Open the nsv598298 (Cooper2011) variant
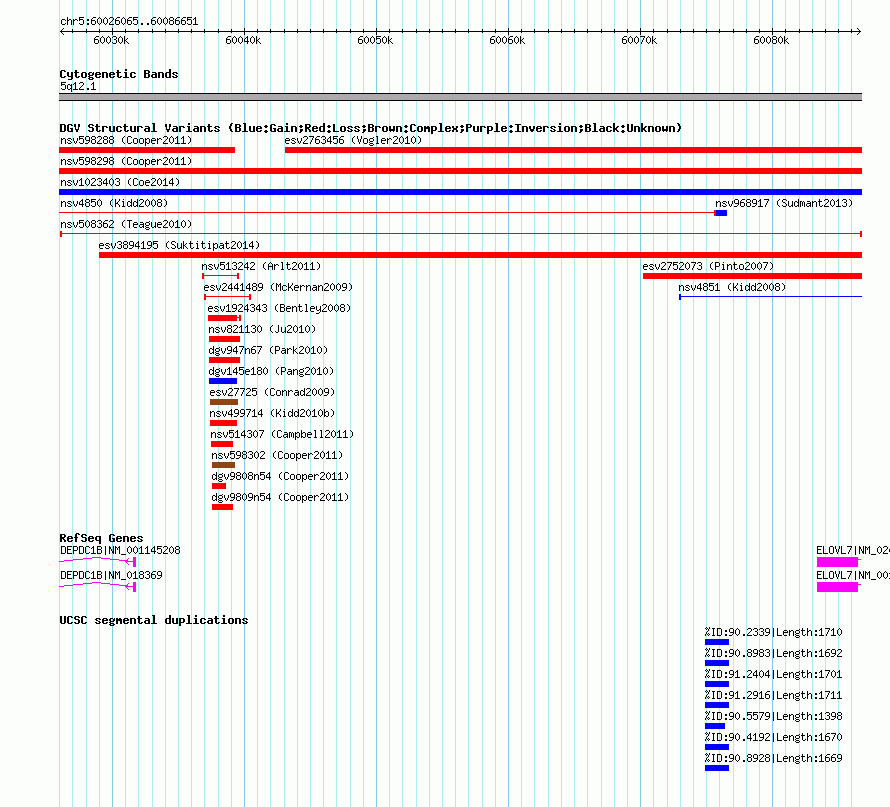 pyautogui.click(x=126, y=161)
